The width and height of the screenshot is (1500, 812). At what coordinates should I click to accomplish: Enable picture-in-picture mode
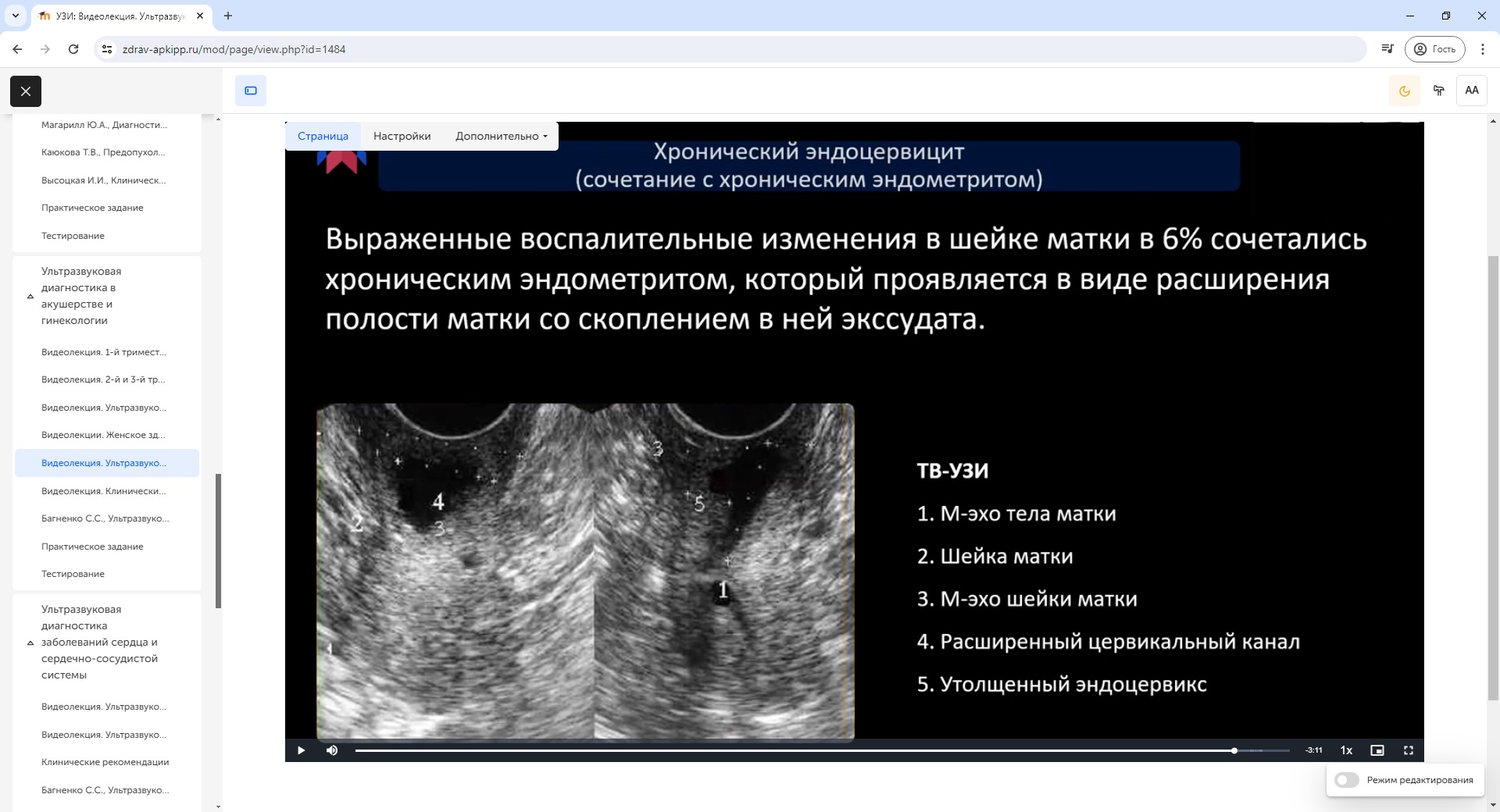1377,750
